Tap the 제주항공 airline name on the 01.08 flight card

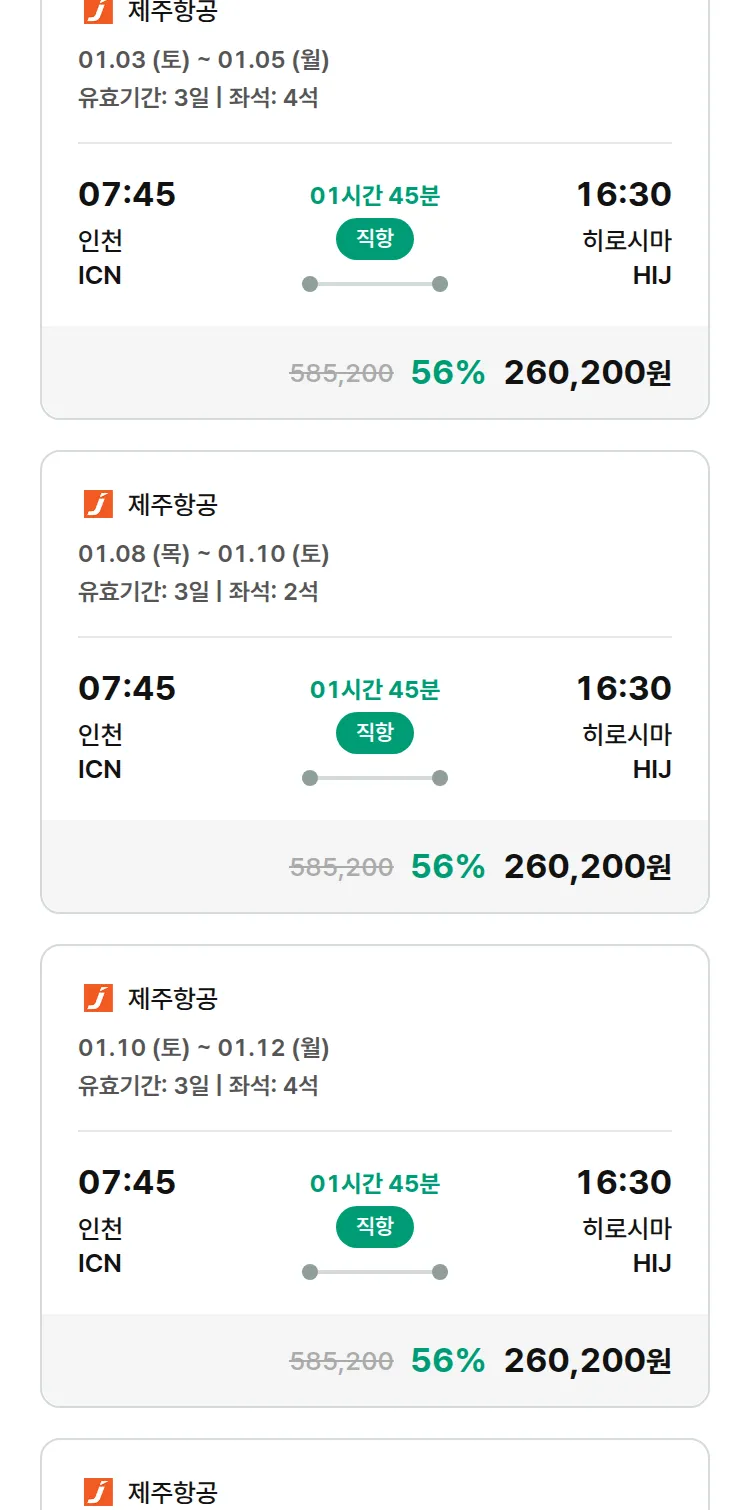click(172, 504)
